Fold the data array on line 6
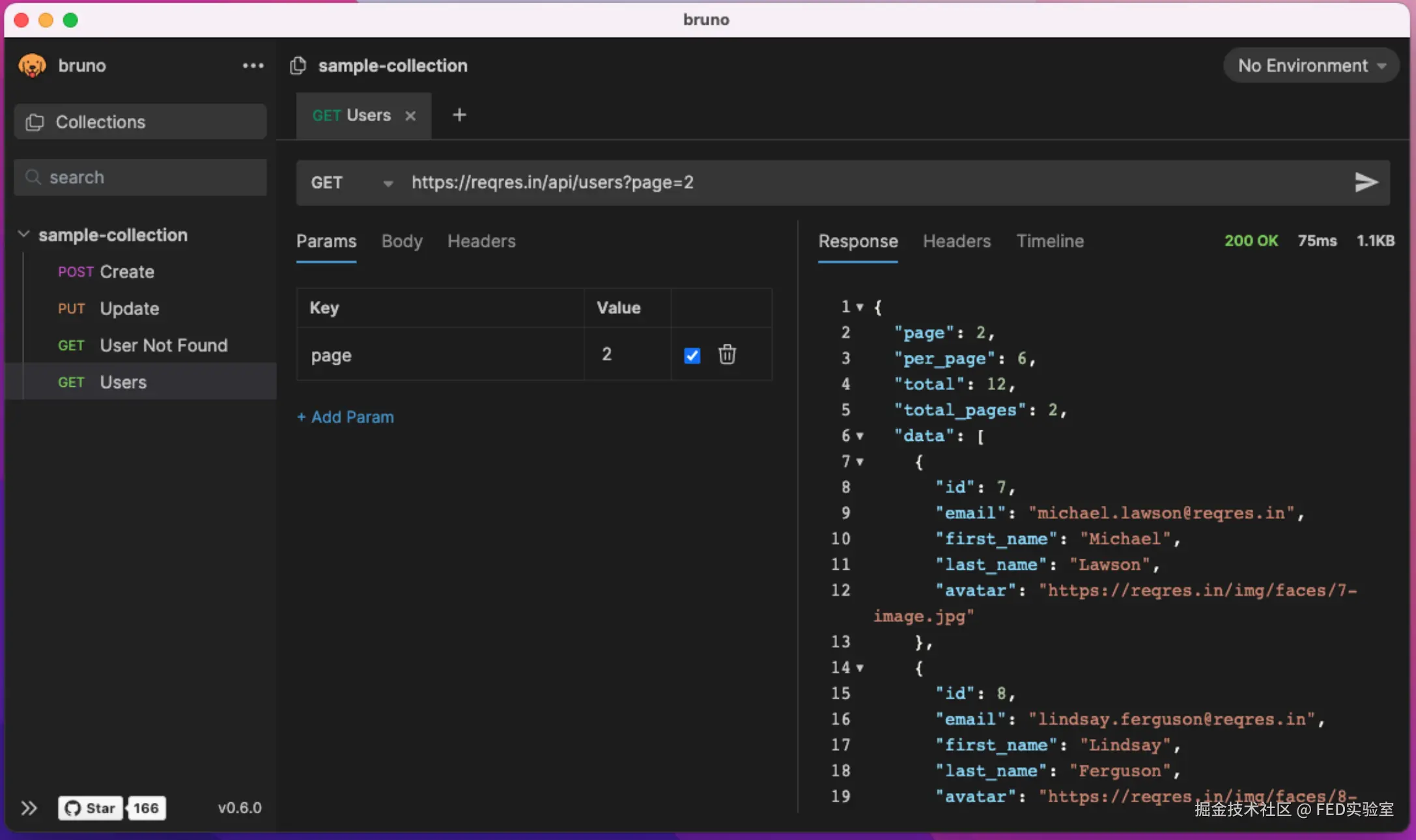Viewport: 1416px width, 840px height. point(860,436)
